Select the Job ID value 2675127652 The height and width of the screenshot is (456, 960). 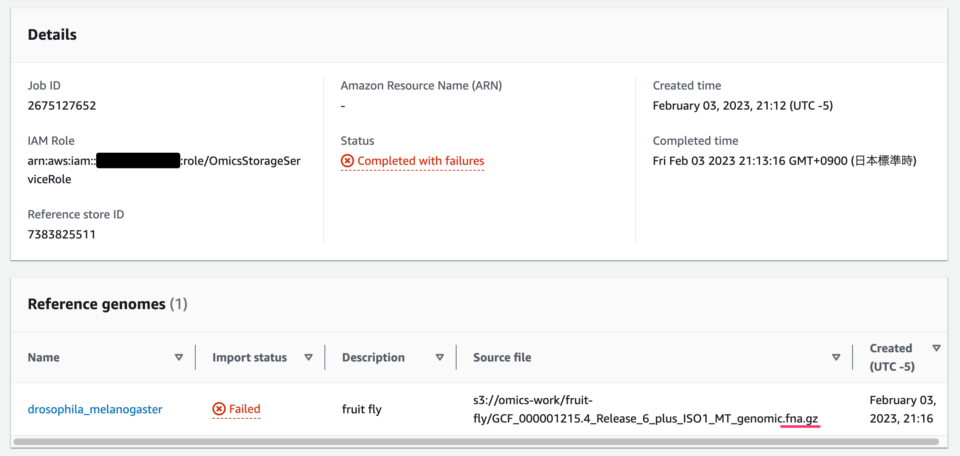[62, 106]
